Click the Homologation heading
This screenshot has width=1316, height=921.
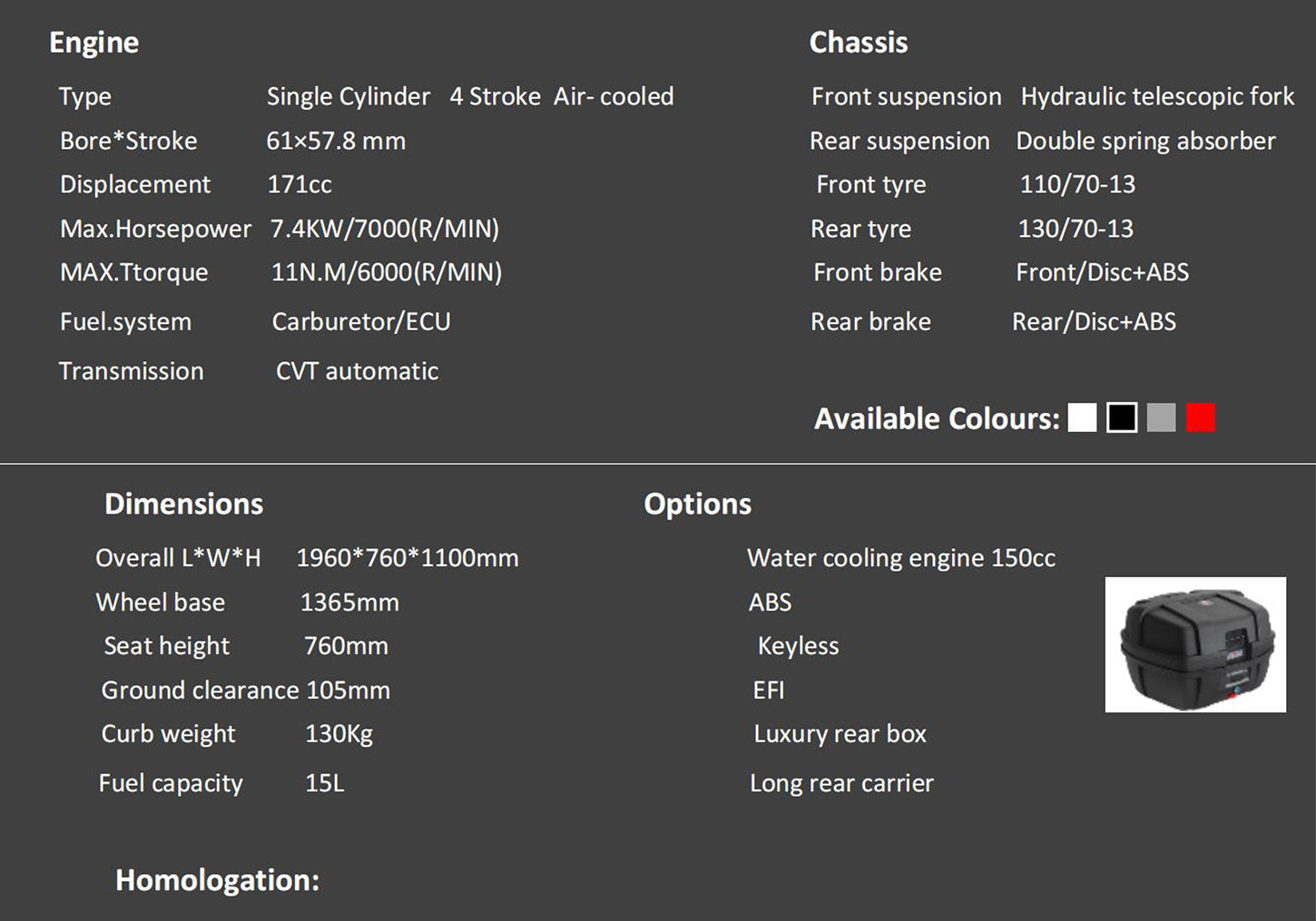click(x=218, y=880)
